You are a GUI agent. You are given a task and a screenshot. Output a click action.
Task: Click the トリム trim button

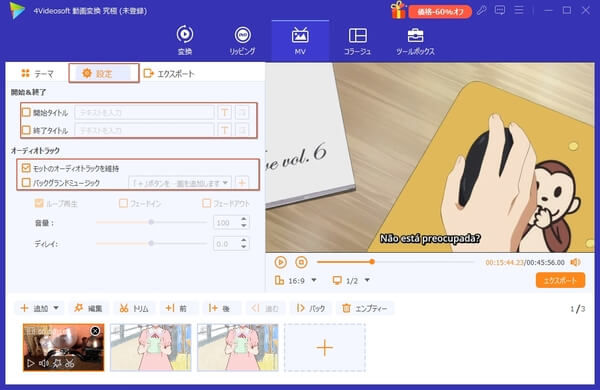(134, 308)
